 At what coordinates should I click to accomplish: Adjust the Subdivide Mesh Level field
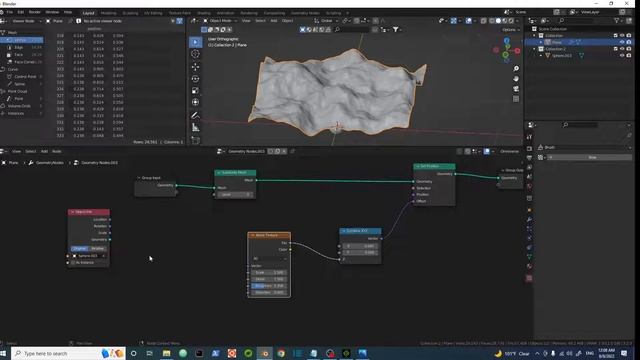(236, 195)
